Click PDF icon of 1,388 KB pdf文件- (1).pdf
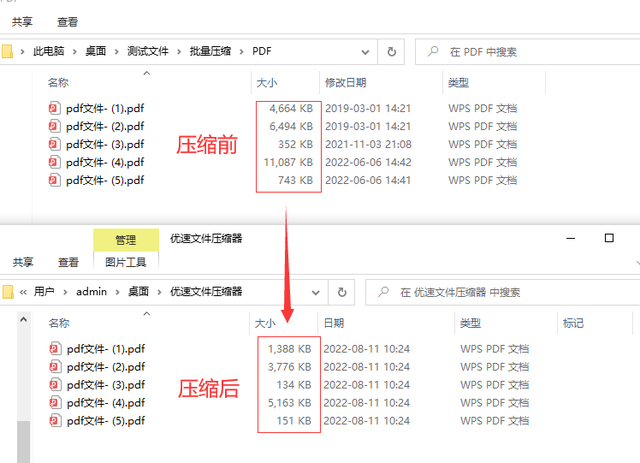This screenshot has height=463, width=640. coord(55,349)
